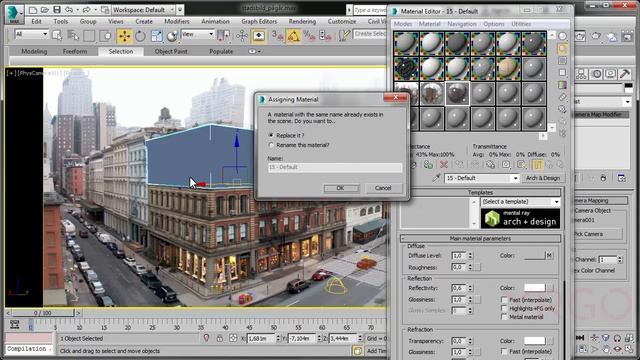640x360 pixels.
Task: Click the New Scene icon
Action: click(x=33, y=9)
